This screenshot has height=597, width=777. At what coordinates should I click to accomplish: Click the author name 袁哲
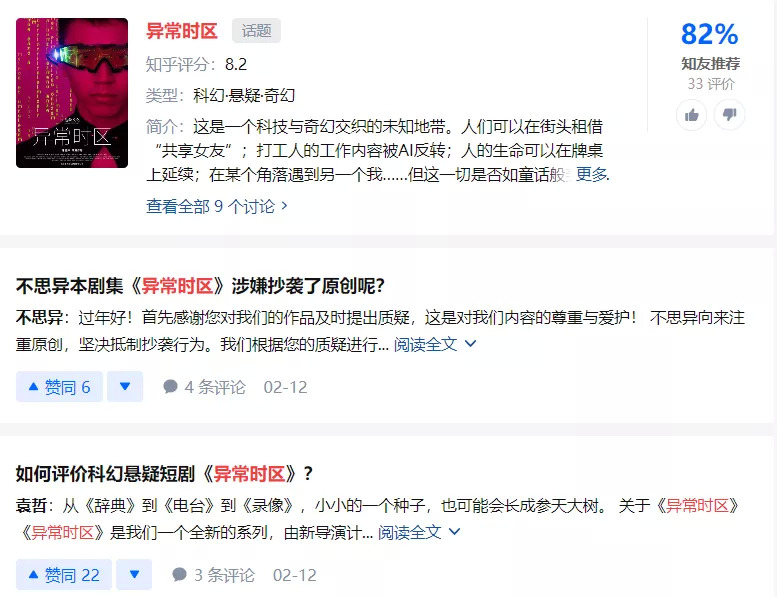click(31, 505)
